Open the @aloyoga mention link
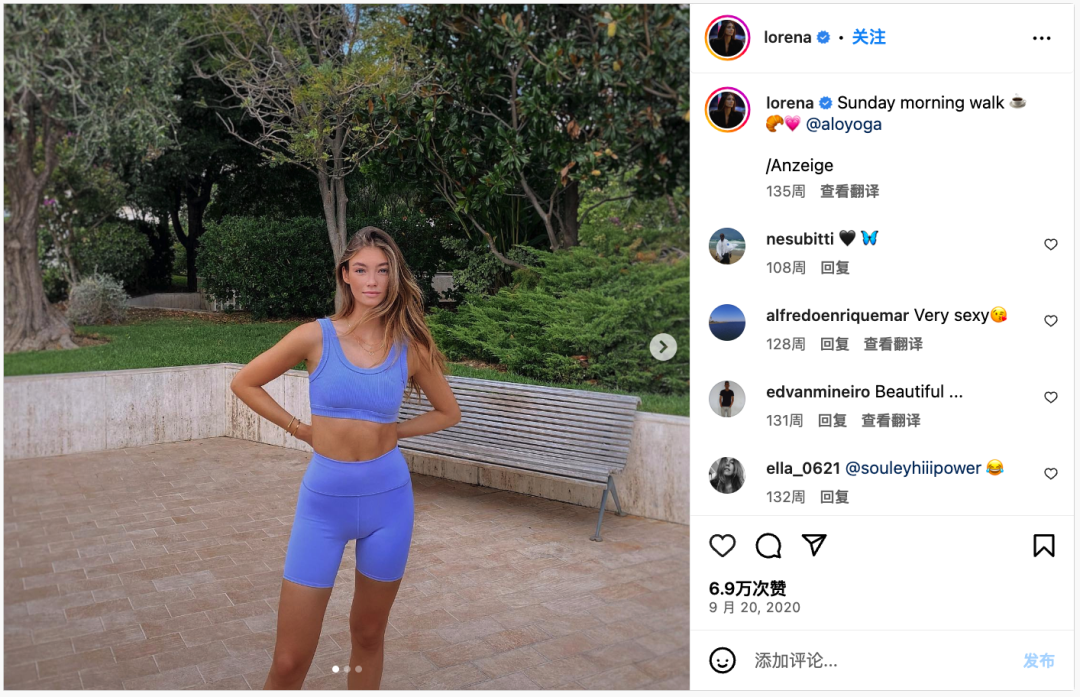 click(843, 124)
